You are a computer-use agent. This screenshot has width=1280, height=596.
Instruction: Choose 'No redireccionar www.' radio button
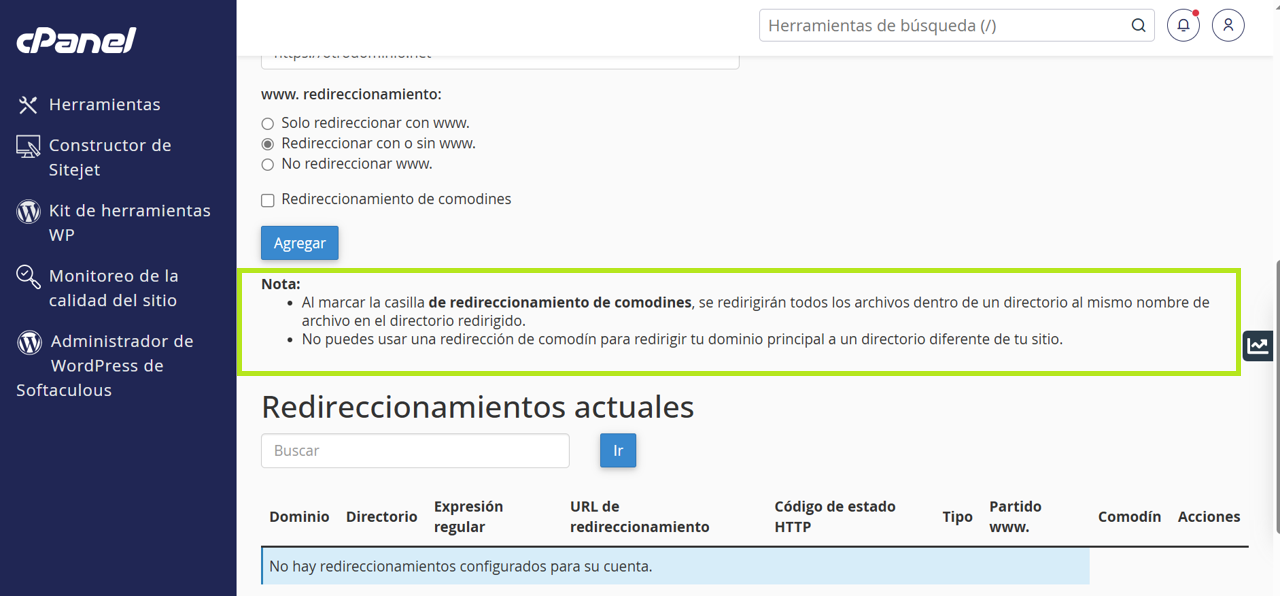click(x=267, y=165)
